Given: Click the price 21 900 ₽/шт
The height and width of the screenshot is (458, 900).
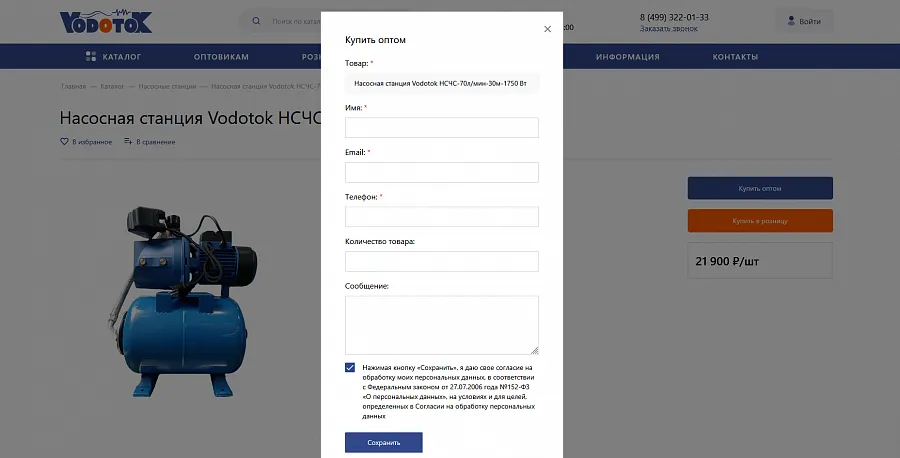Looking at the screenshot, I should pyautogui.click(x=727, y=261).
